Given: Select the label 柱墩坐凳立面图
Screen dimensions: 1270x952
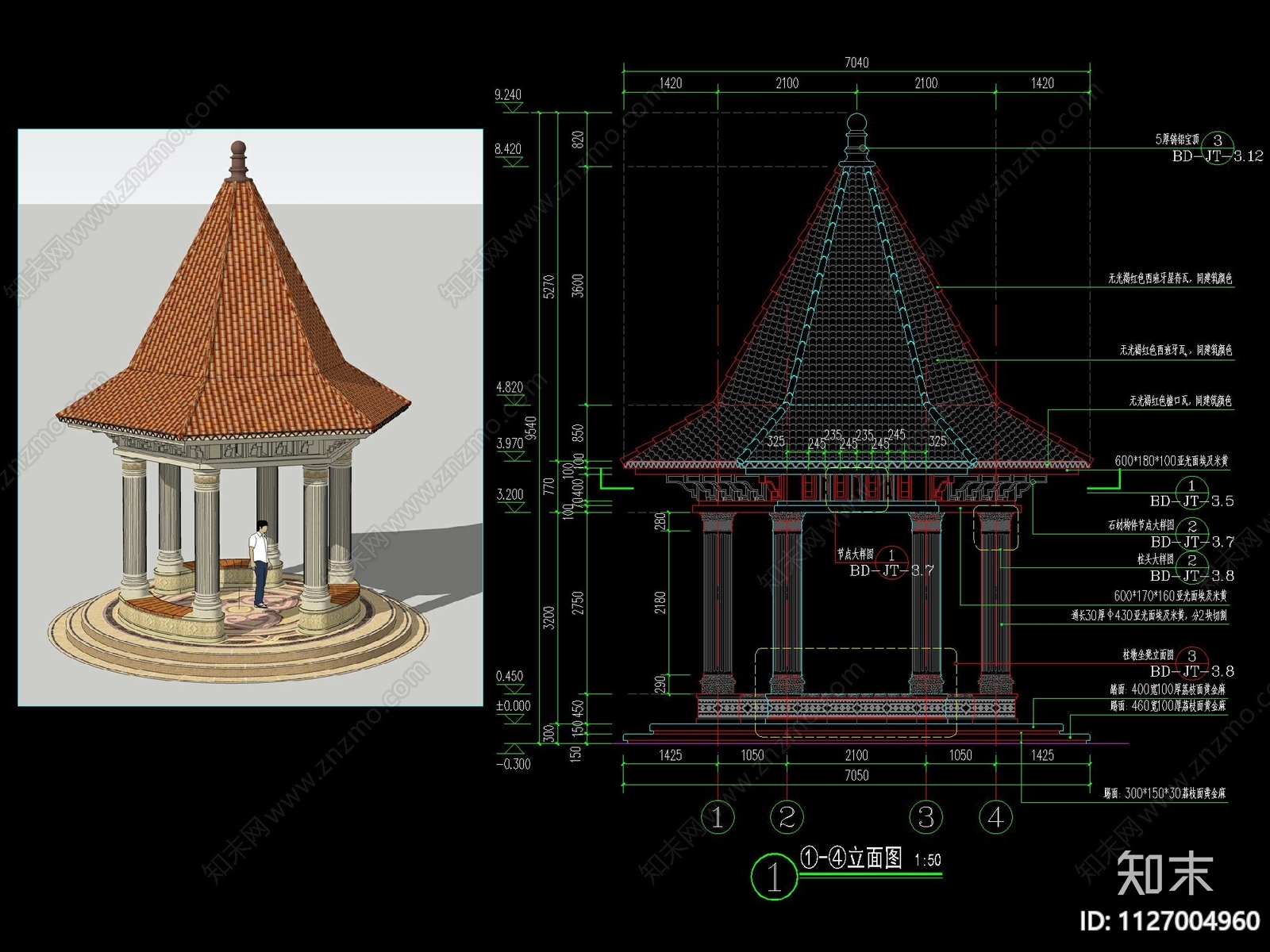Looking at the screenshot, I should pos(1148,655).
